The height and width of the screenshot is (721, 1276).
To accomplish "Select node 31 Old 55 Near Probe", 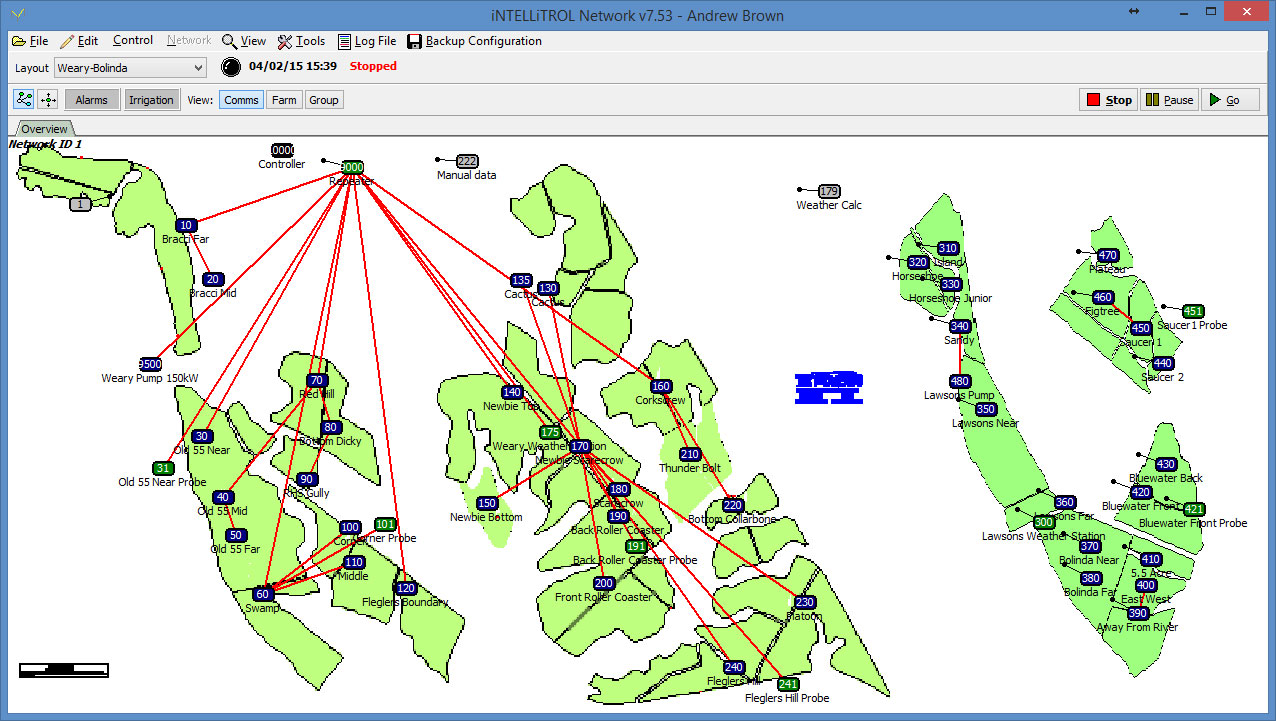I will [x=163, y=468].
